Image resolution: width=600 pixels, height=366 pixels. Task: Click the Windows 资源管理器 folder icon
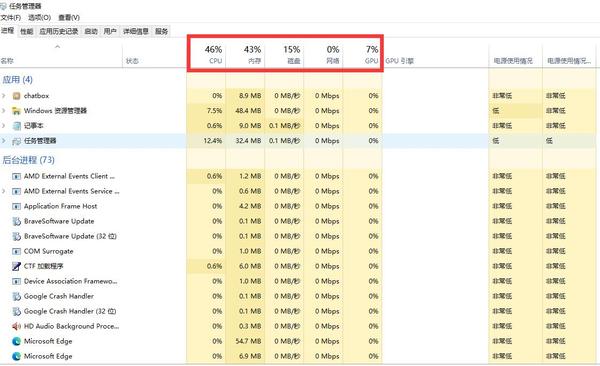pyautogui.click(x=16, y=111)
